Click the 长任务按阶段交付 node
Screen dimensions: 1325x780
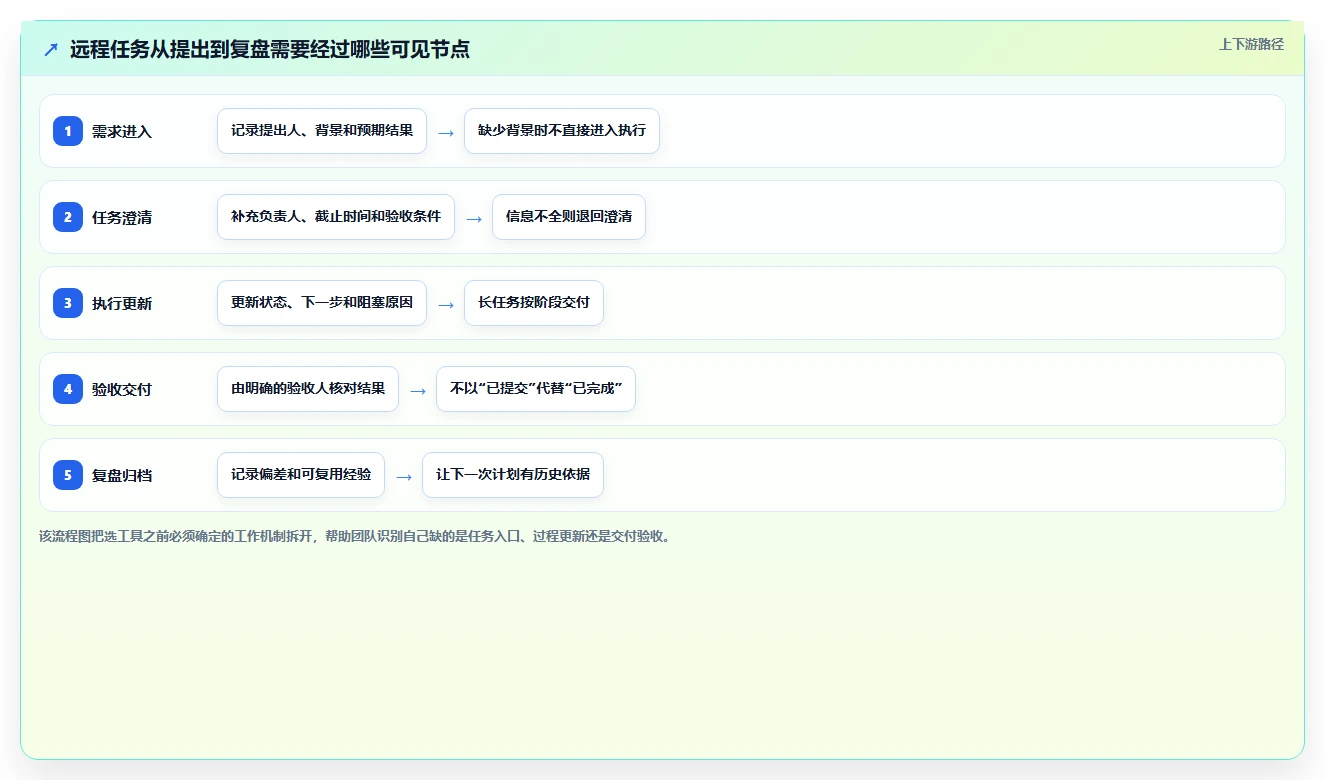pos(534,303)
